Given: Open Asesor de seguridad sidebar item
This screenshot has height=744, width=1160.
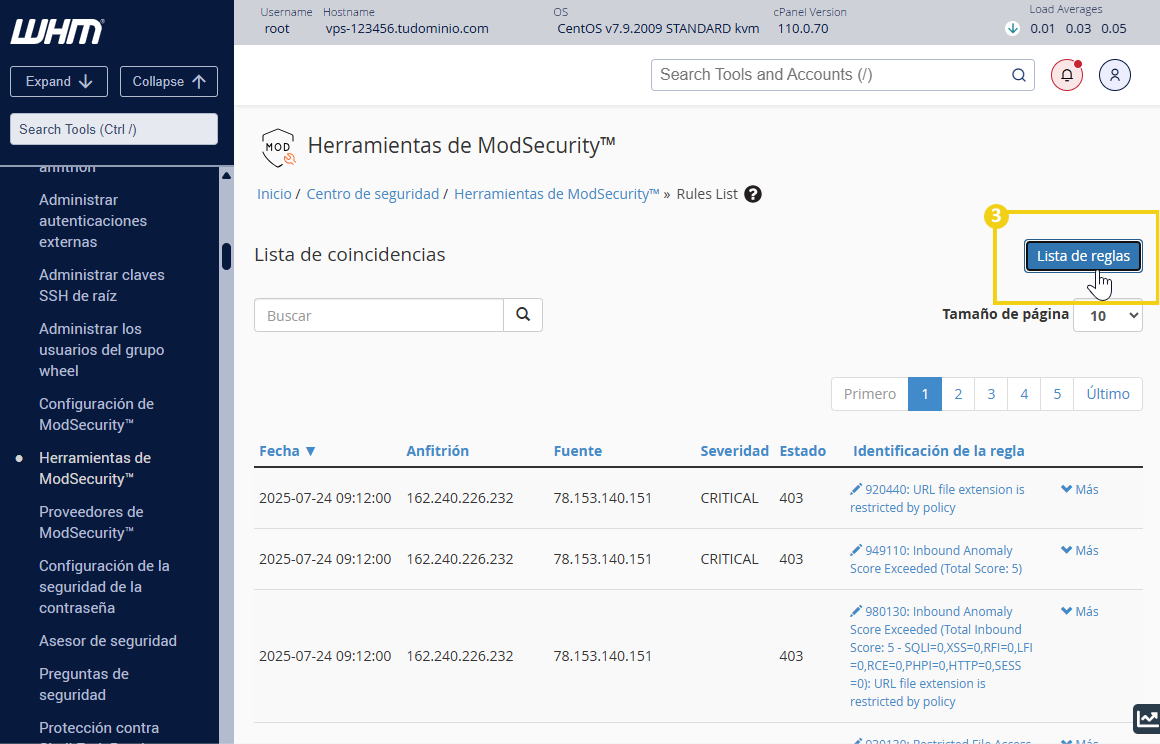Looking at the screenshot, I should pos(108,640).
